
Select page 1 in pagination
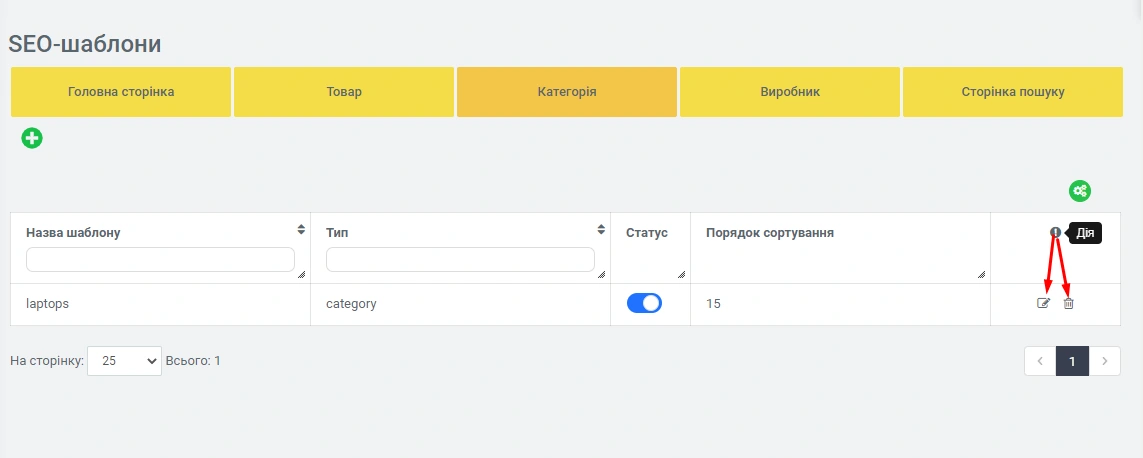coord(1072,361)
